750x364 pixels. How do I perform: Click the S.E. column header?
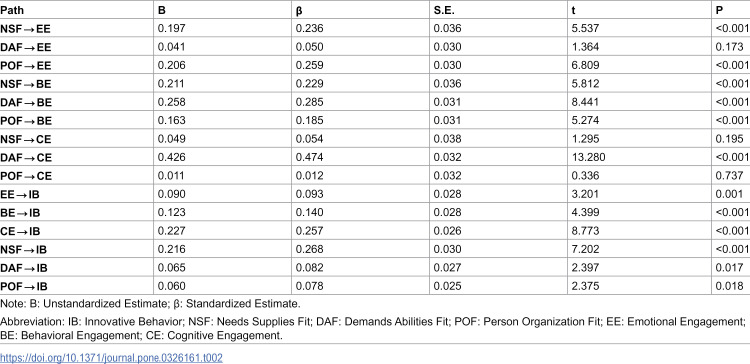(x=444, y=10)
